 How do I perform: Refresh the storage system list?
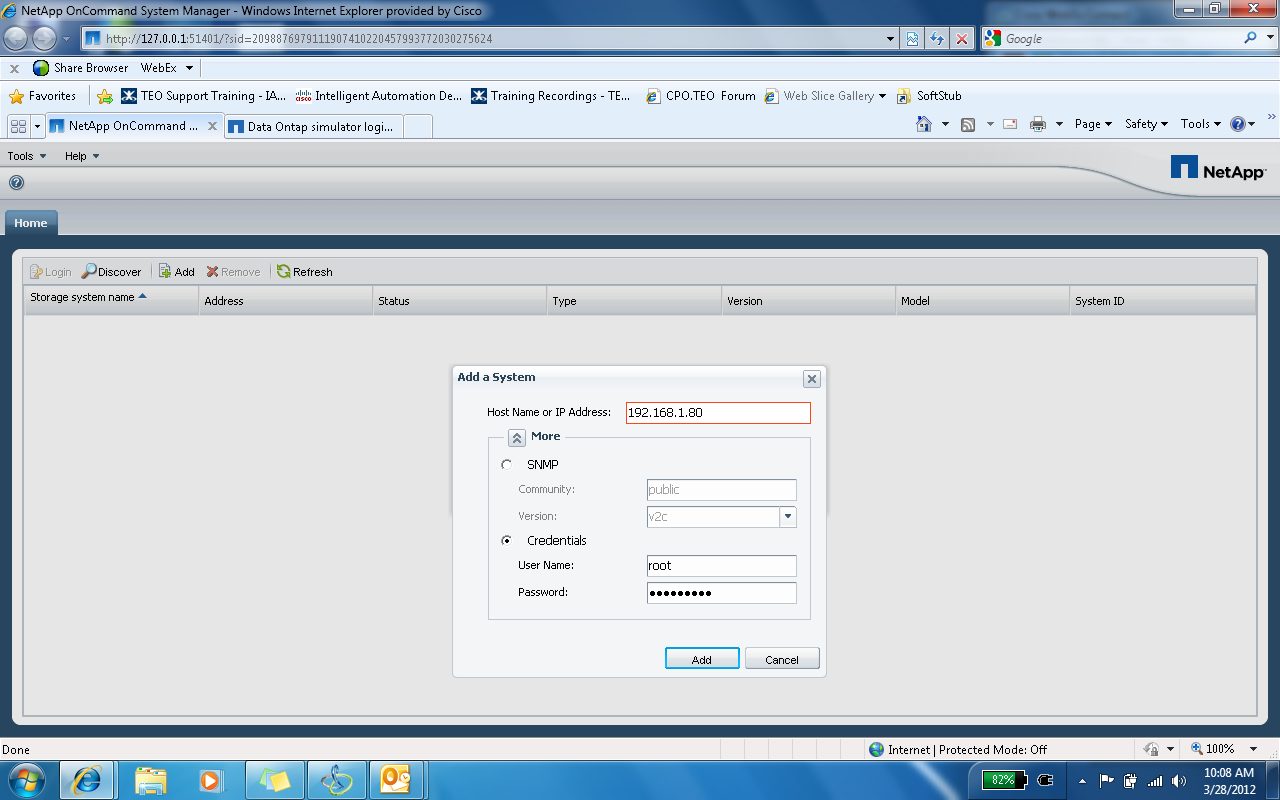(305, 272)
